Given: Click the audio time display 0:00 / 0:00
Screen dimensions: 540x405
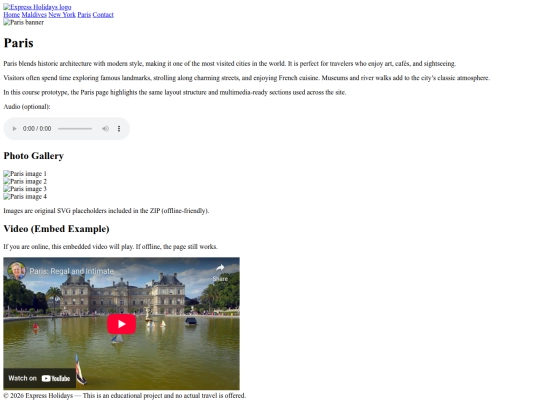Looking at the screenshot, I should click(x=37, y=129).
